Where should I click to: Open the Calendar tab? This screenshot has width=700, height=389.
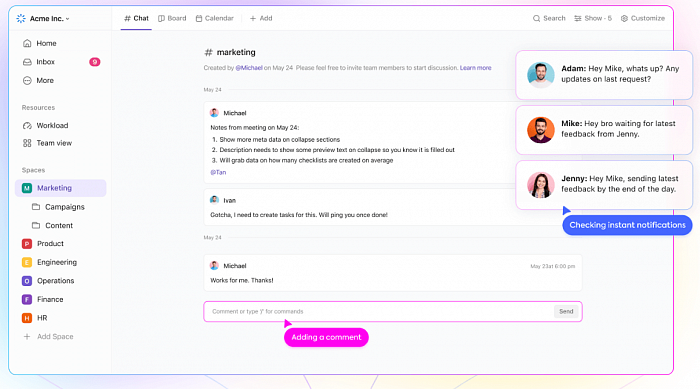click(215, 18)
